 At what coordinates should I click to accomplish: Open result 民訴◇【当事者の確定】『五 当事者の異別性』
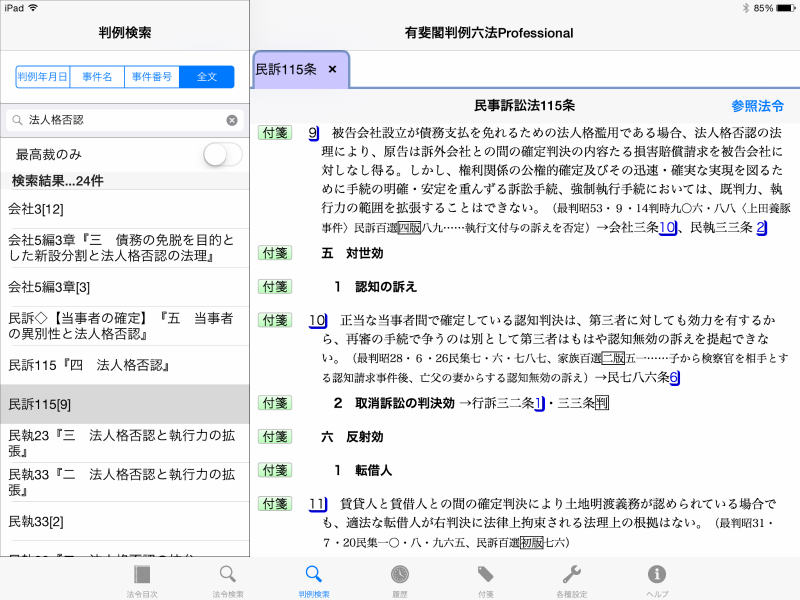[124, 326]
